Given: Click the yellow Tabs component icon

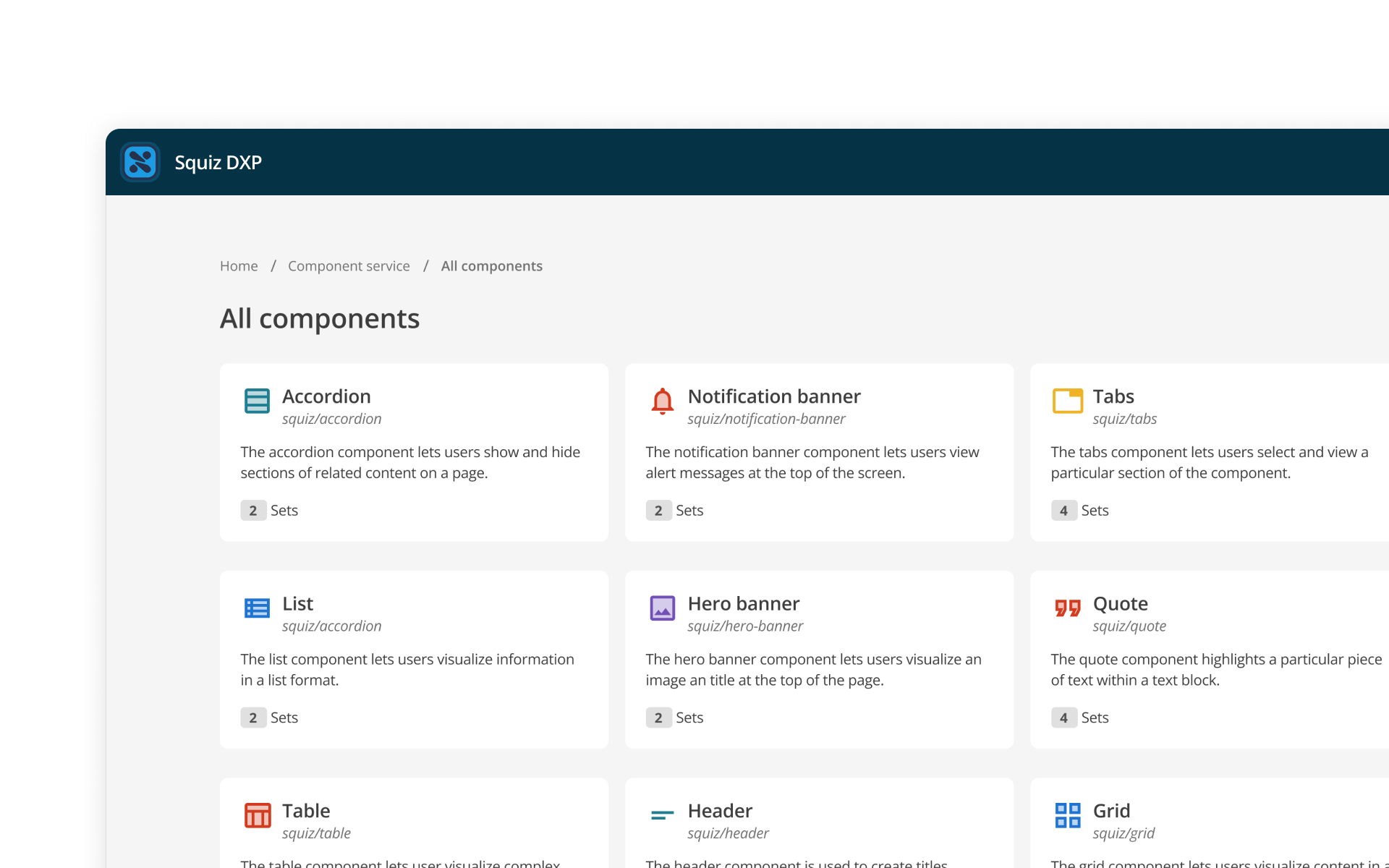Looking at the screenshot, I should (x=1067, y=401).
